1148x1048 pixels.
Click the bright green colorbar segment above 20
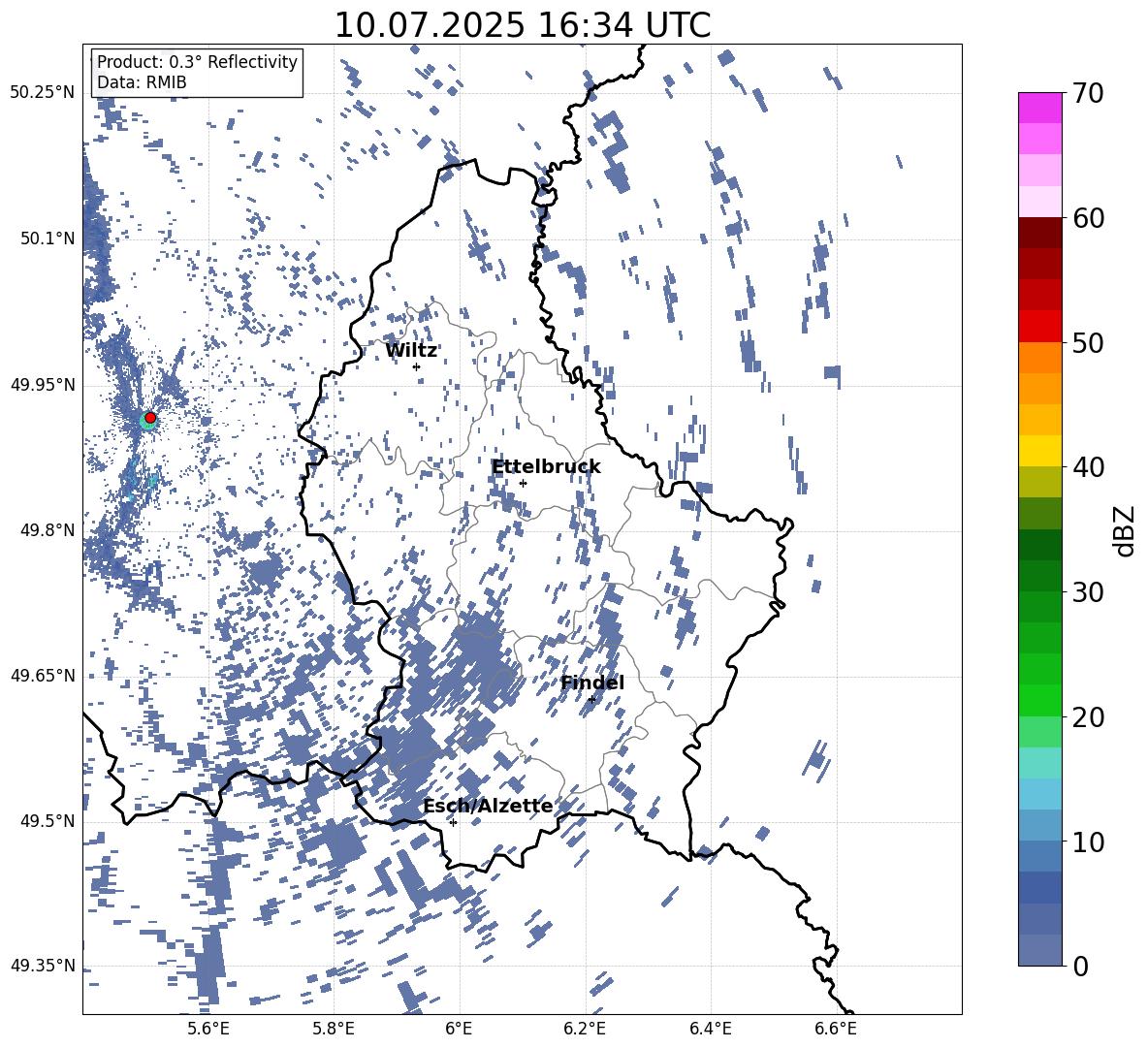1039,700
